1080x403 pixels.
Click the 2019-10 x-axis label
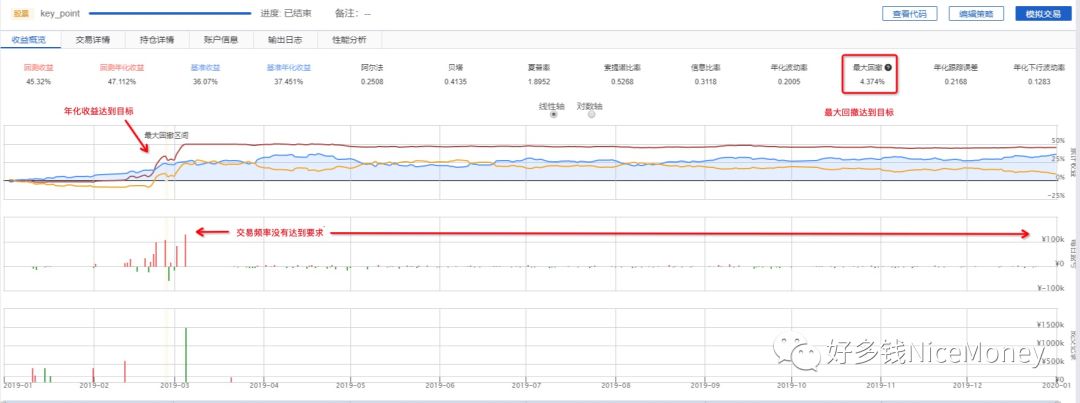pos(791,387)
